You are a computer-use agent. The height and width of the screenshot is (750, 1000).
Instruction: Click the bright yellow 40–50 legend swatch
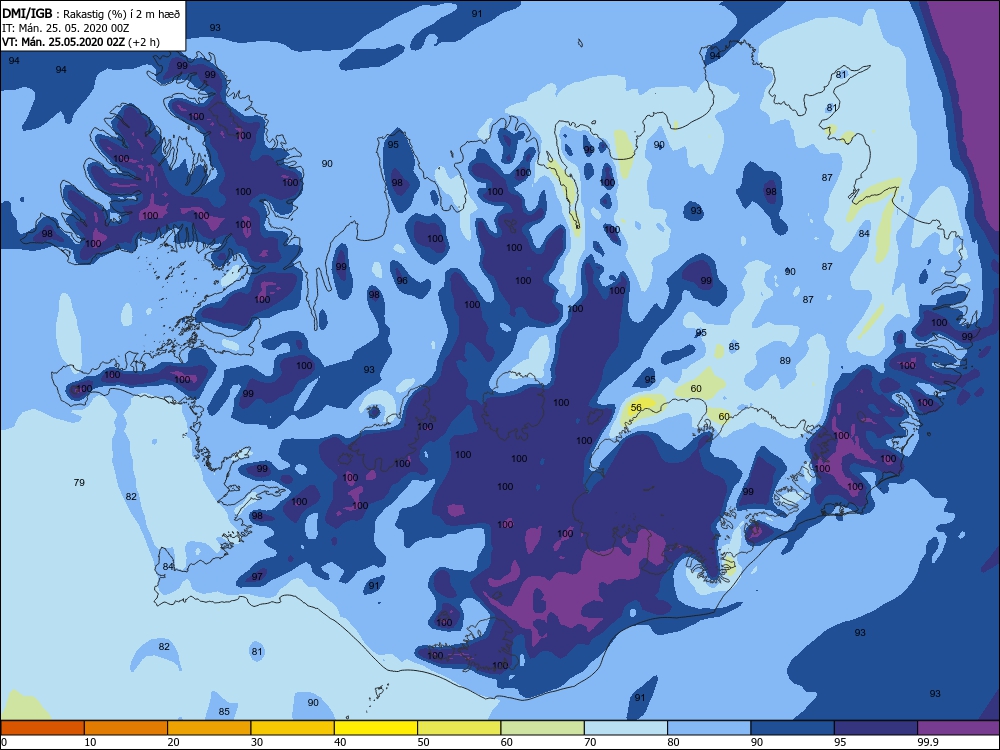point(376,728)
